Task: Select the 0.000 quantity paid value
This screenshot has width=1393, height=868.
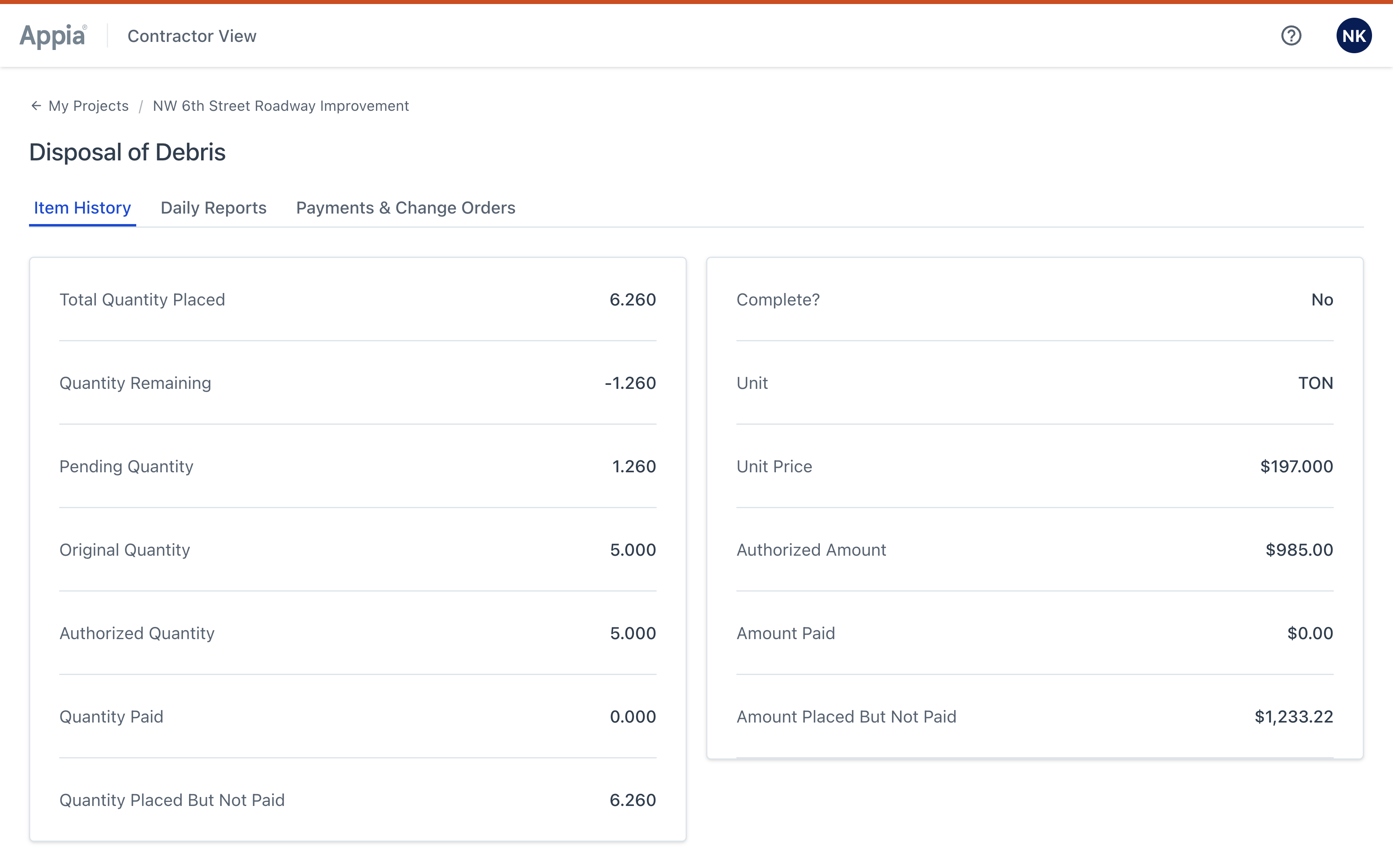Action: point(633,716)
